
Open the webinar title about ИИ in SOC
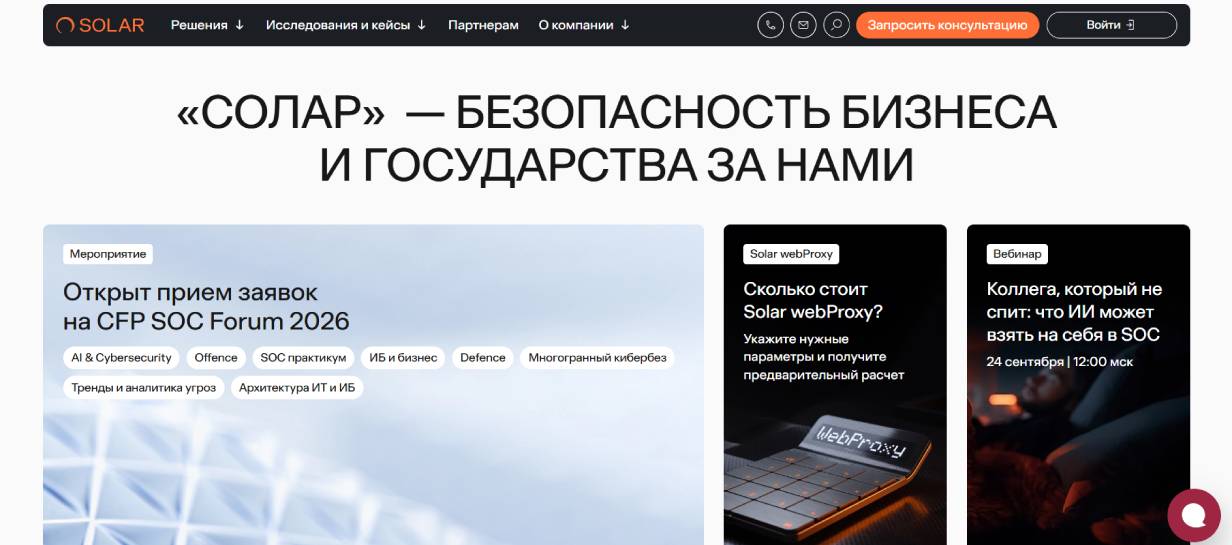[1074, 312]
